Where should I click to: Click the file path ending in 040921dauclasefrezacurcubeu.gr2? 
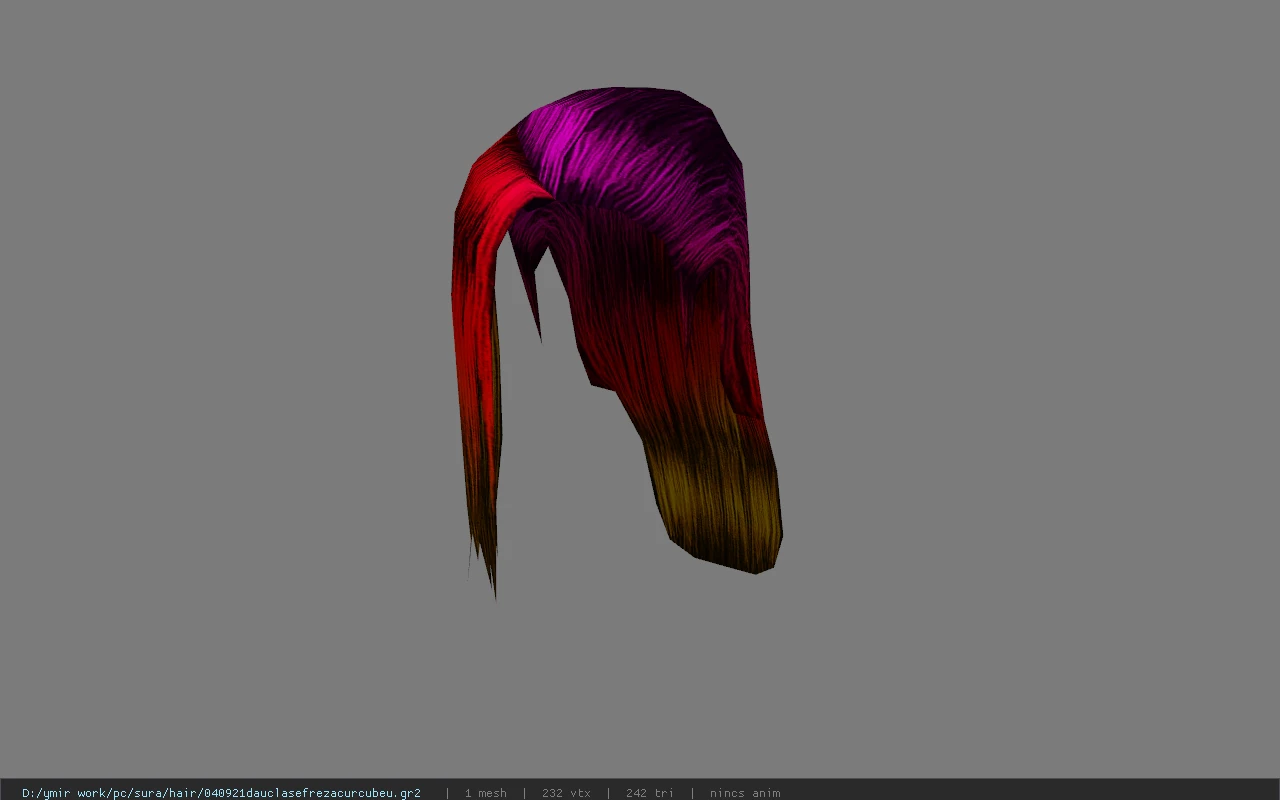click(221, 793)
